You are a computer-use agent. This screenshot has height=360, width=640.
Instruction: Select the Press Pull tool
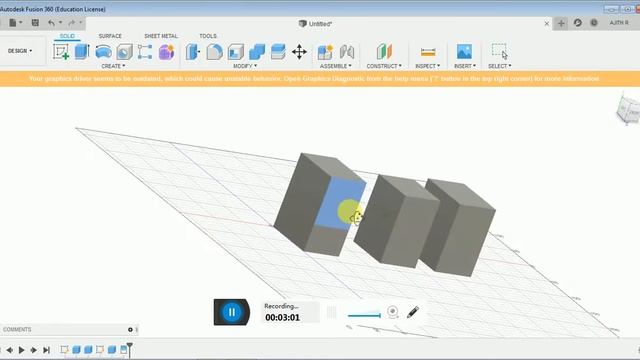pos(193,52)
